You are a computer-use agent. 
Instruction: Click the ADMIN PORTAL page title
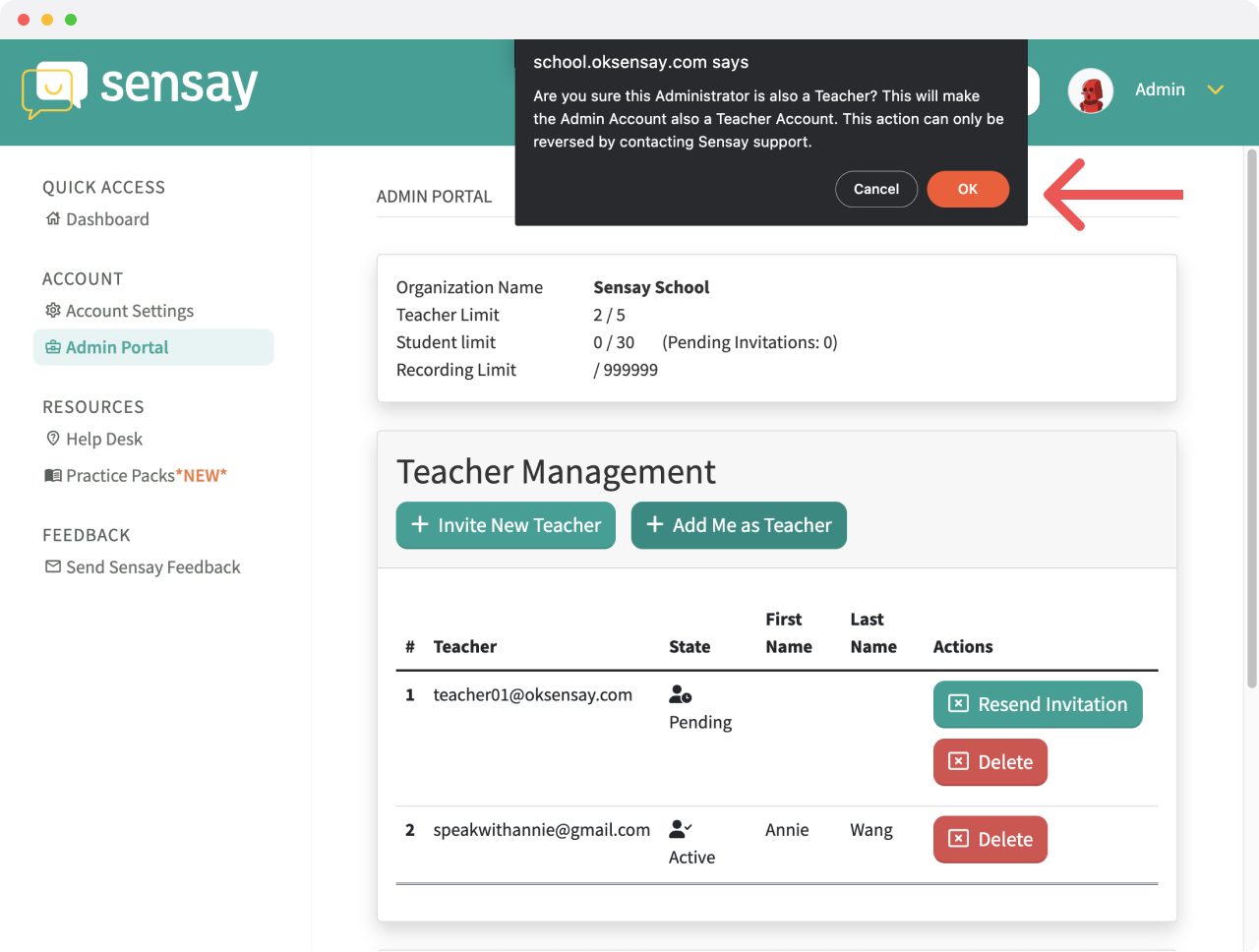[434, 197]
